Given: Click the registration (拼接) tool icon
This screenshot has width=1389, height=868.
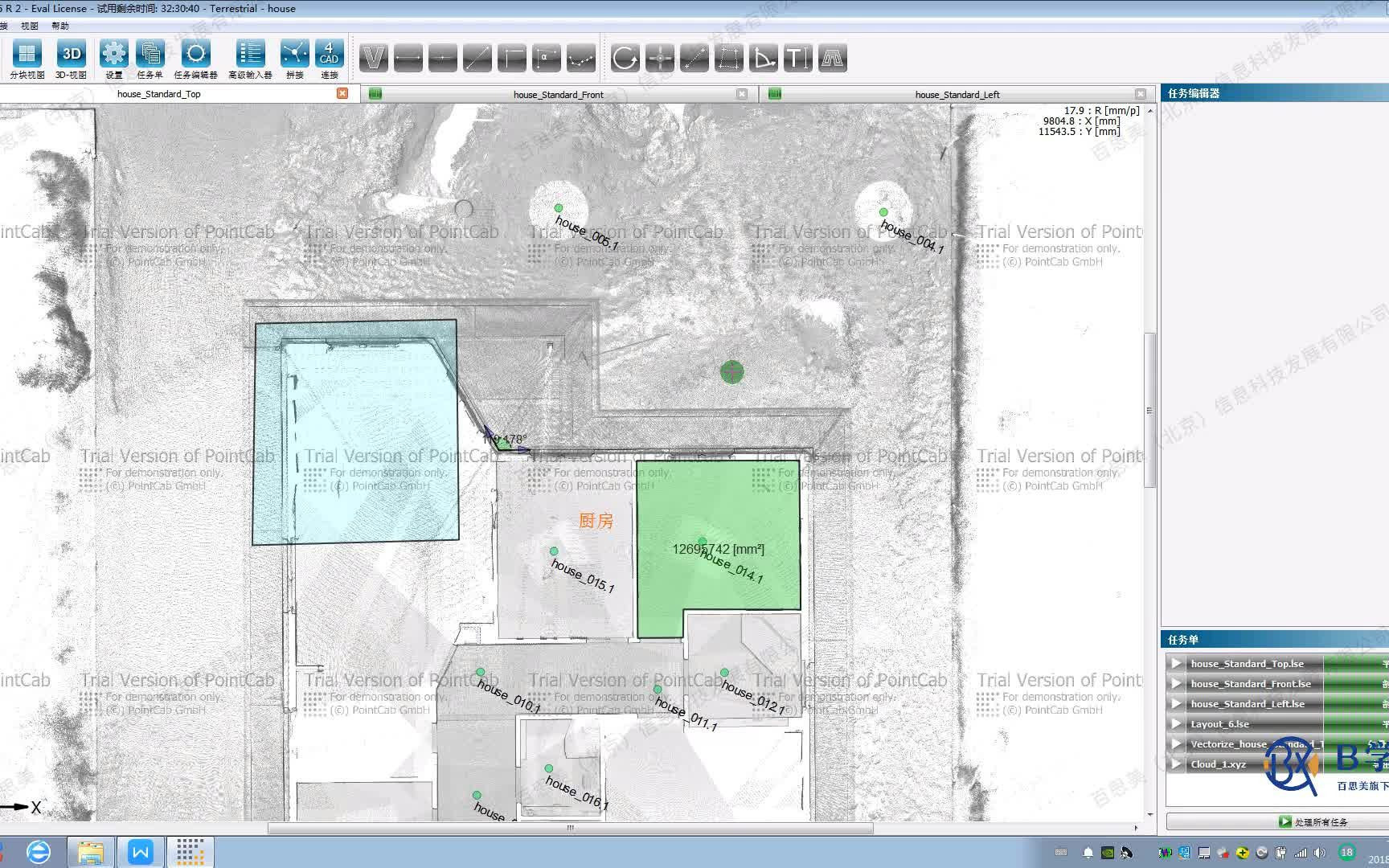Looking at the screenshot, I should tap(295, 59).
